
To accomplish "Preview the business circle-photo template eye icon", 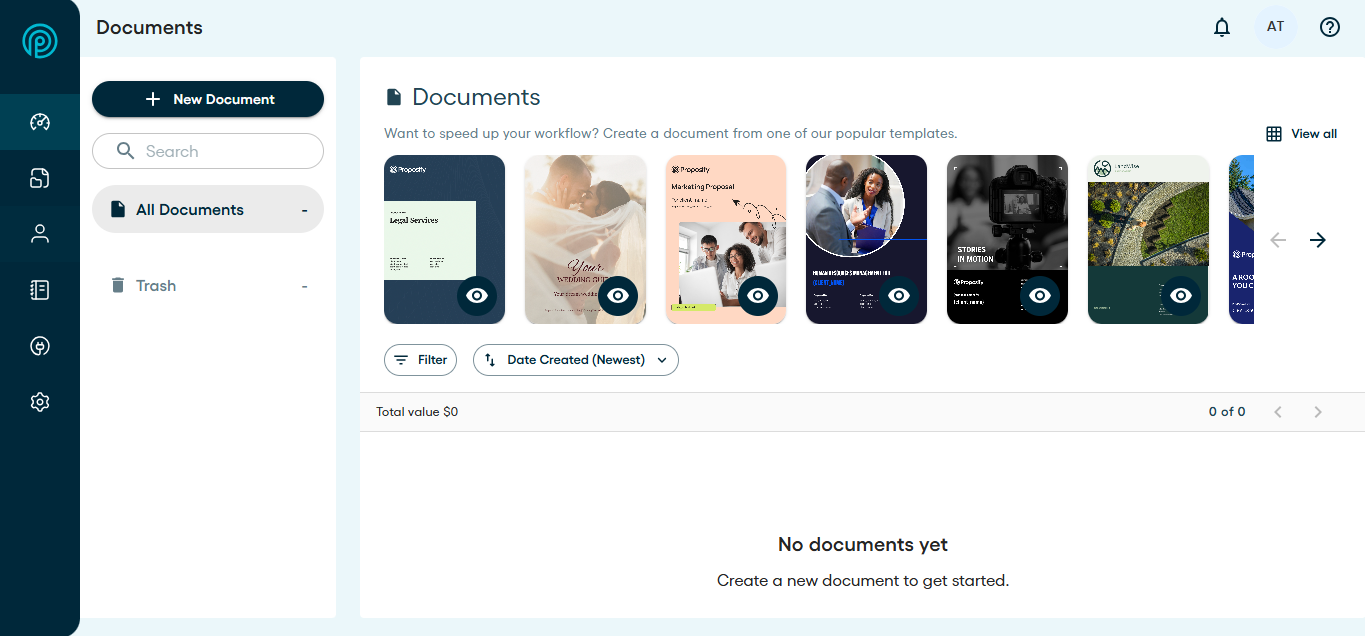I will point(899,296).
